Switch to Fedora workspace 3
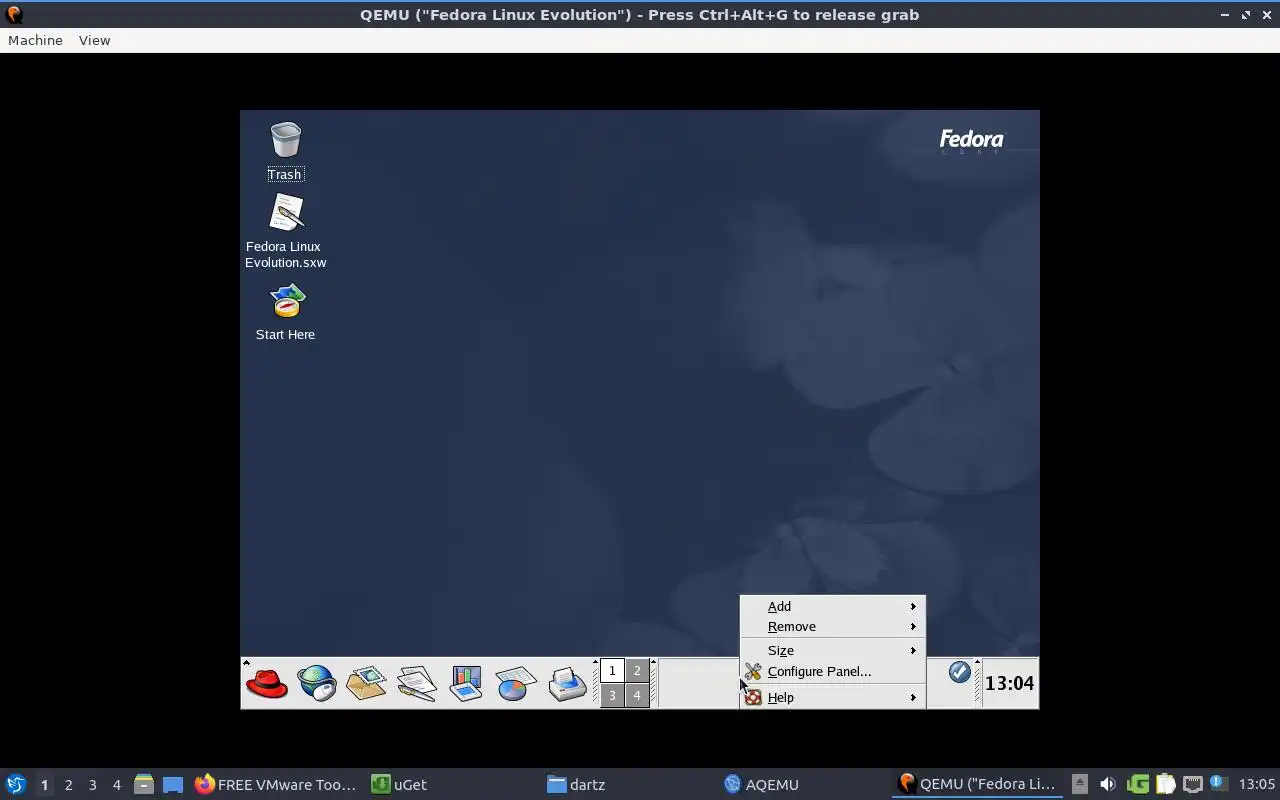1280x800 pixels. tap(612, 695)
